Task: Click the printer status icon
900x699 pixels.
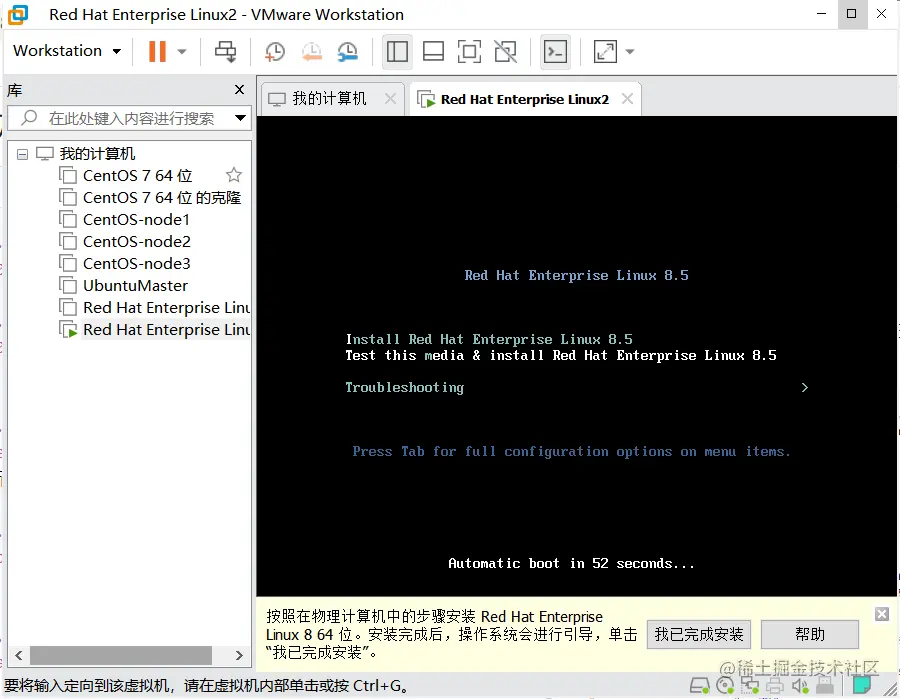Action: [775, 685]
